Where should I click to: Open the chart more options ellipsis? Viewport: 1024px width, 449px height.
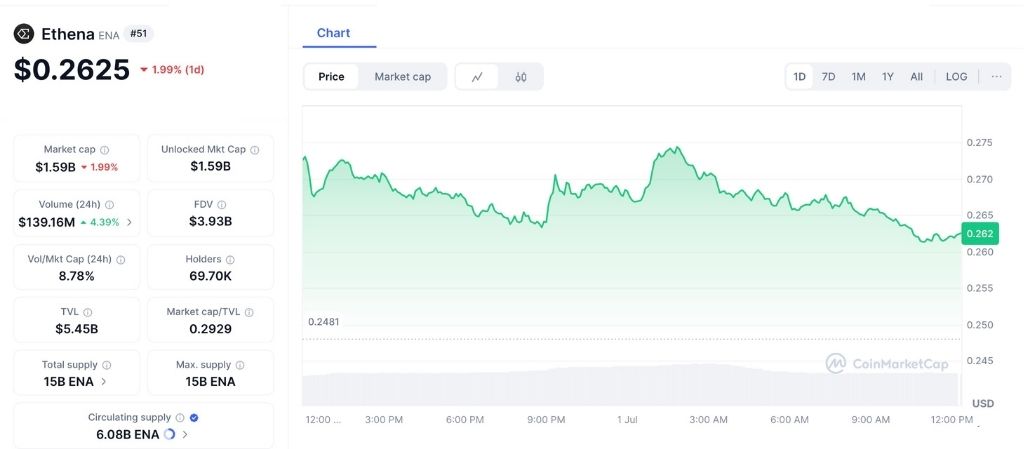[x=995, y=76]
